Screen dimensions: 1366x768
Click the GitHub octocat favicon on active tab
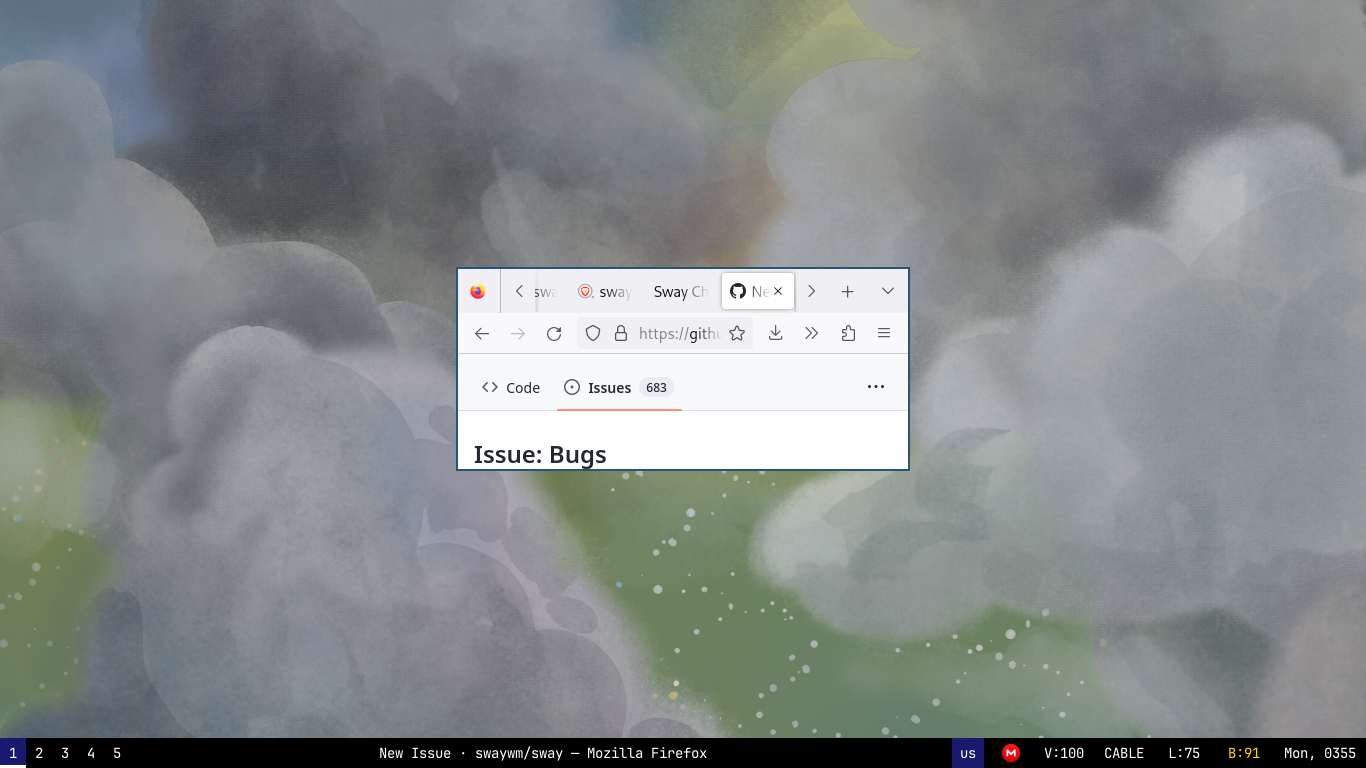click(x=738, y=291)
